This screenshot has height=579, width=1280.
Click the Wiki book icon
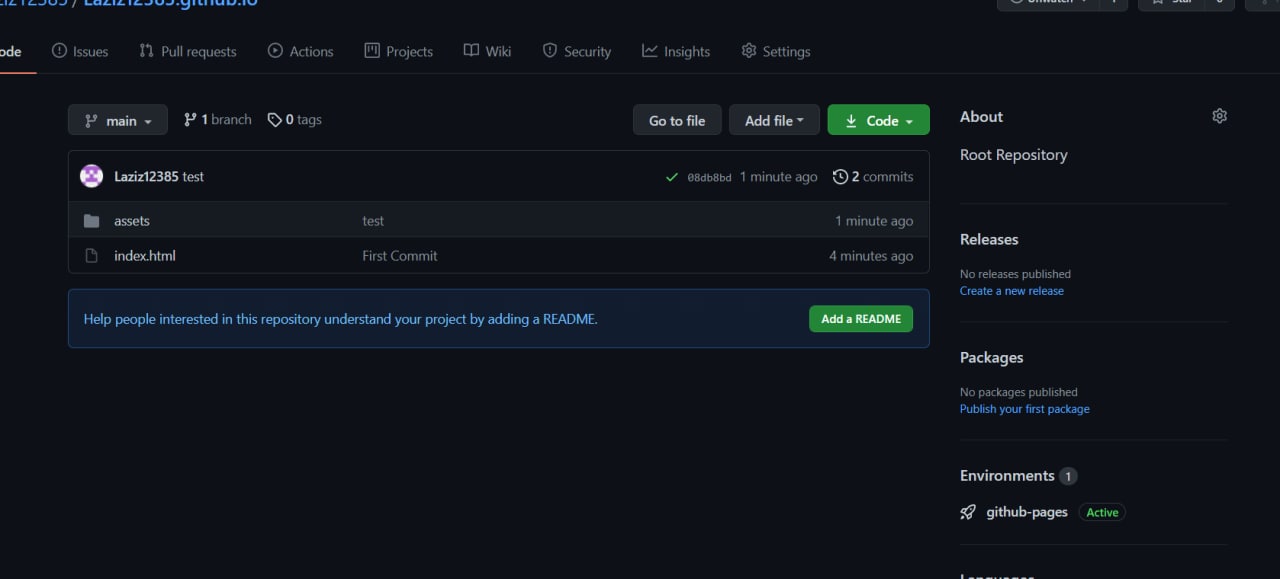coord(471,50)
